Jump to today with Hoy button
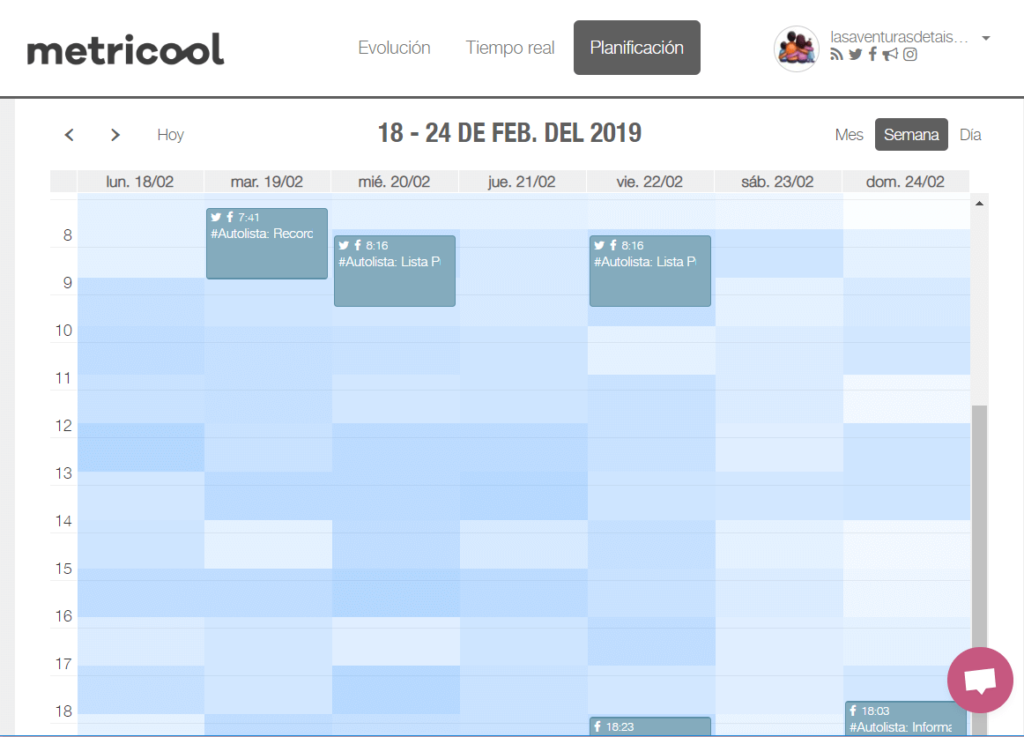Image resolution: width=1024 pixels, height=737 pixels. (x=170, y=134)
